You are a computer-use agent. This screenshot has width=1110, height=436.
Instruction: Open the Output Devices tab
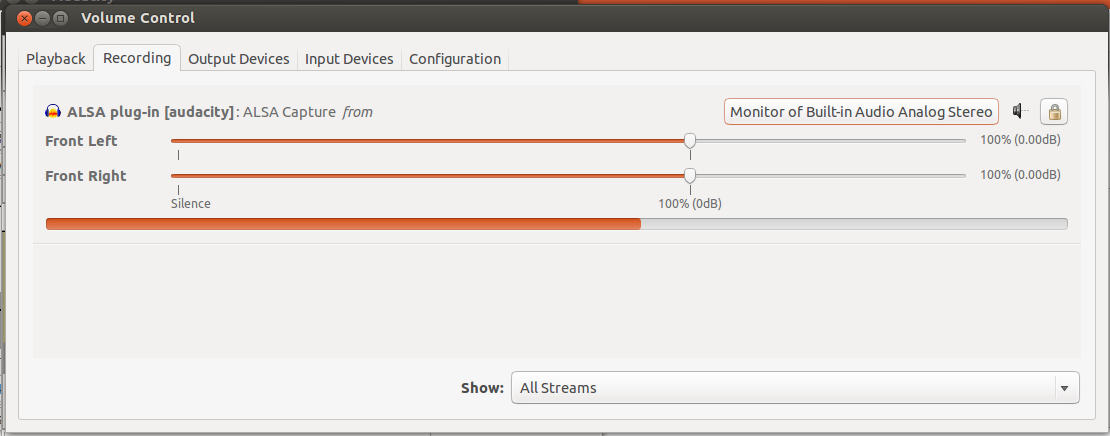pos(239,59)
